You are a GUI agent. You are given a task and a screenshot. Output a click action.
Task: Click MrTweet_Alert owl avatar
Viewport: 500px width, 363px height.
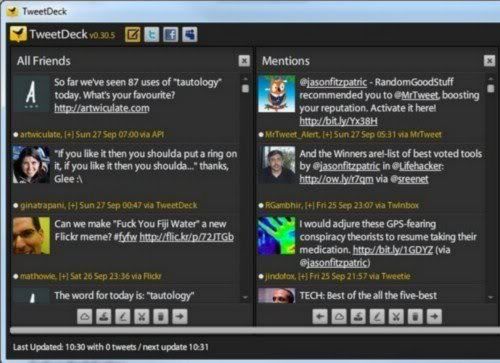tap(277, 94)
